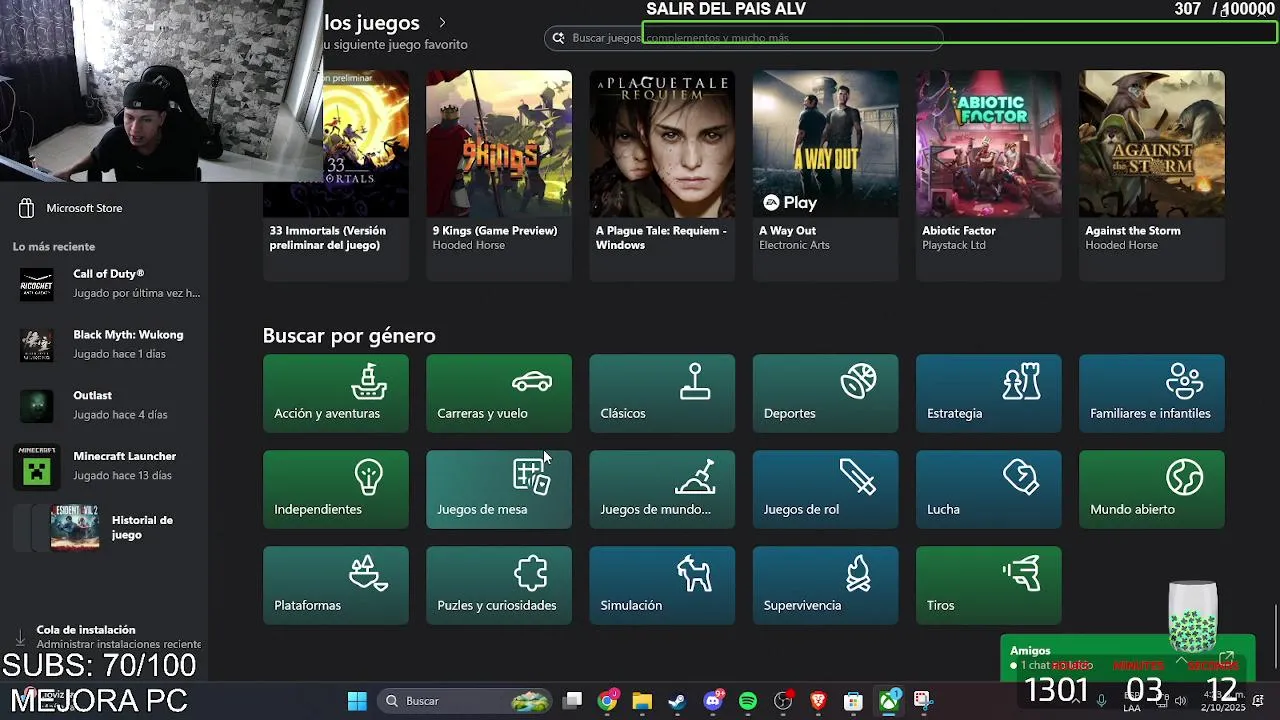Screen dimensions: 1280x720
Task: Click the Microsoft Store bag icon in the sidebar
Action: point(27,208)
